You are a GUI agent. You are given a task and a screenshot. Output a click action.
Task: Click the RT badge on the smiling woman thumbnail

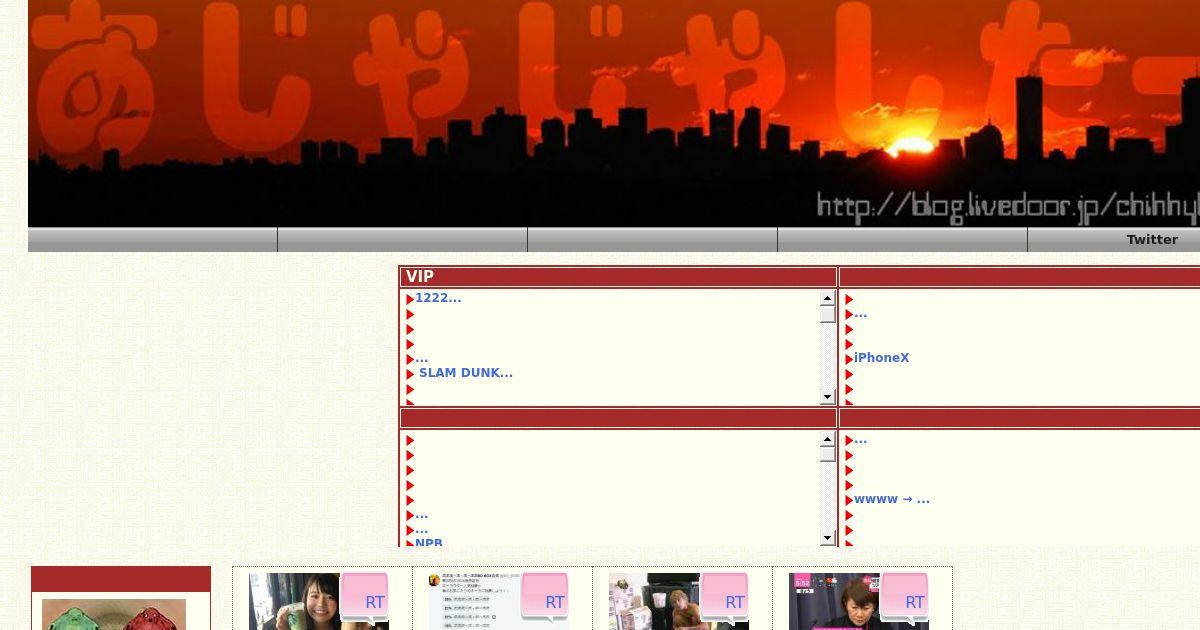pos(365,599)
